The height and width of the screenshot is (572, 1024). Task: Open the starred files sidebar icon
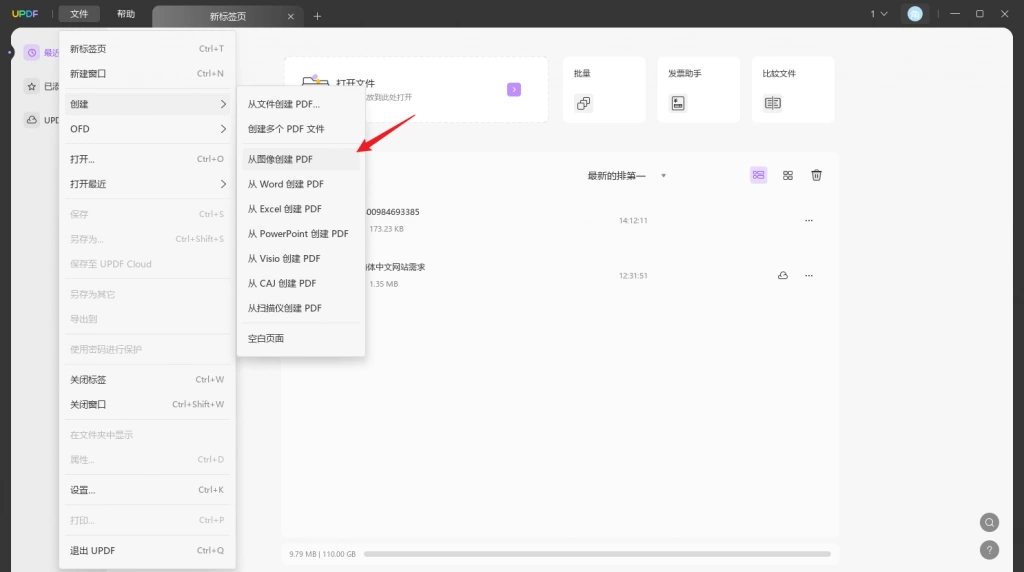tap(32, 86)
